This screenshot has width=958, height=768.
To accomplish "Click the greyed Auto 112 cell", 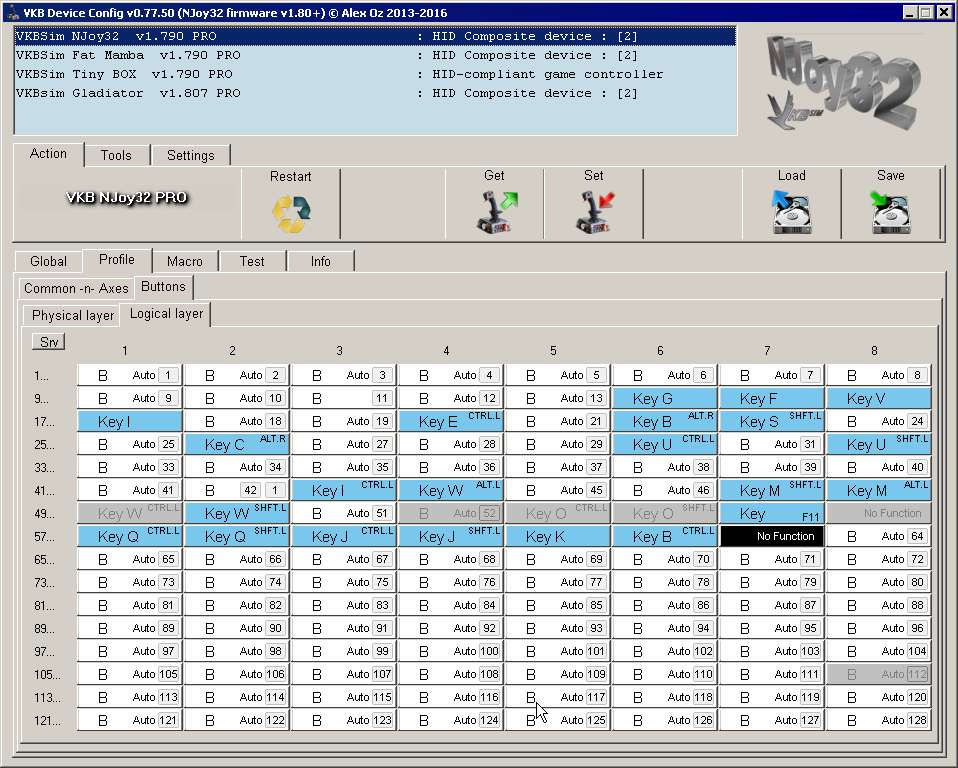I will (879, 674).
